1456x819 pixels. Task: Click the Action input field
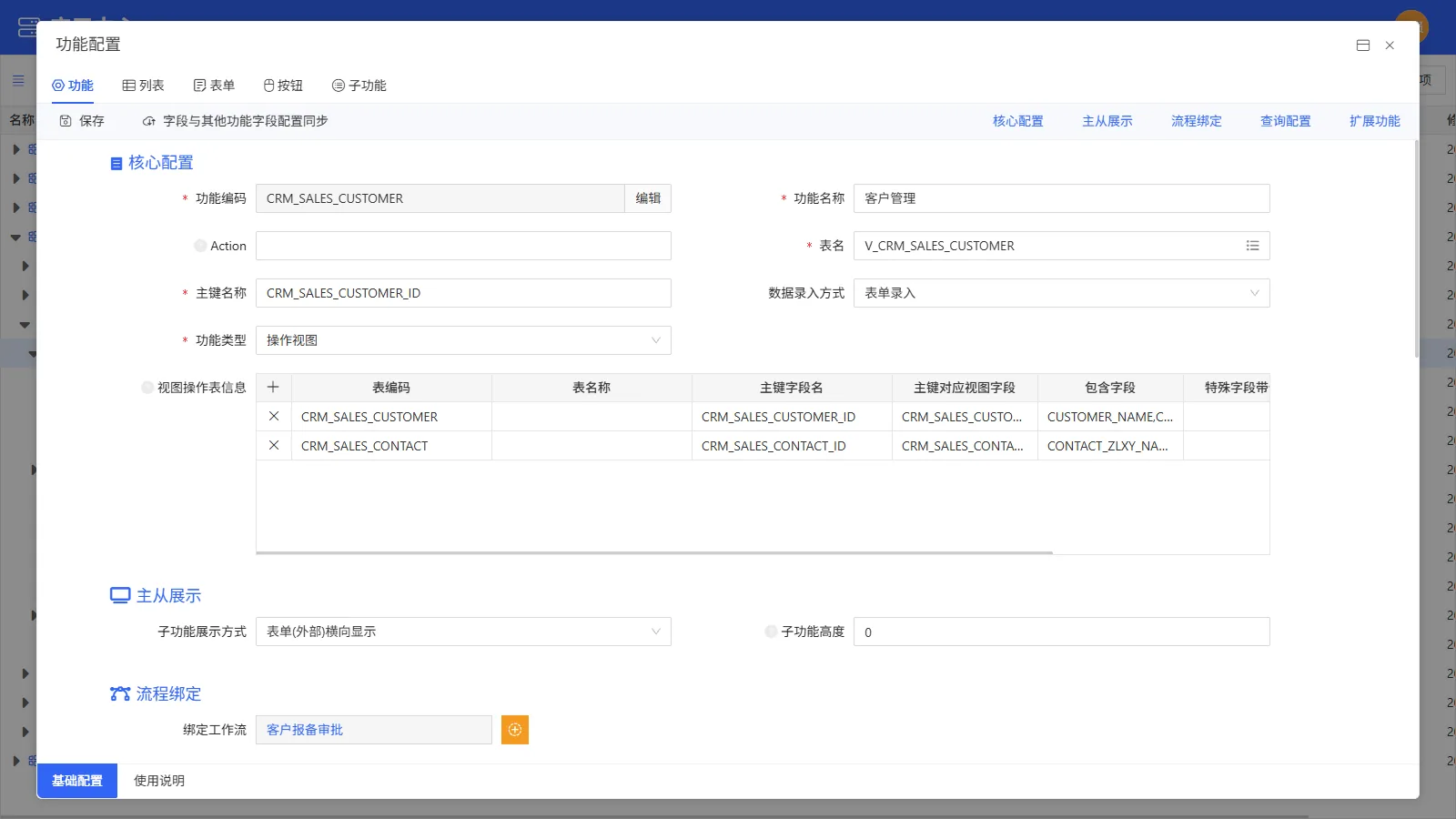pos(463,246)
